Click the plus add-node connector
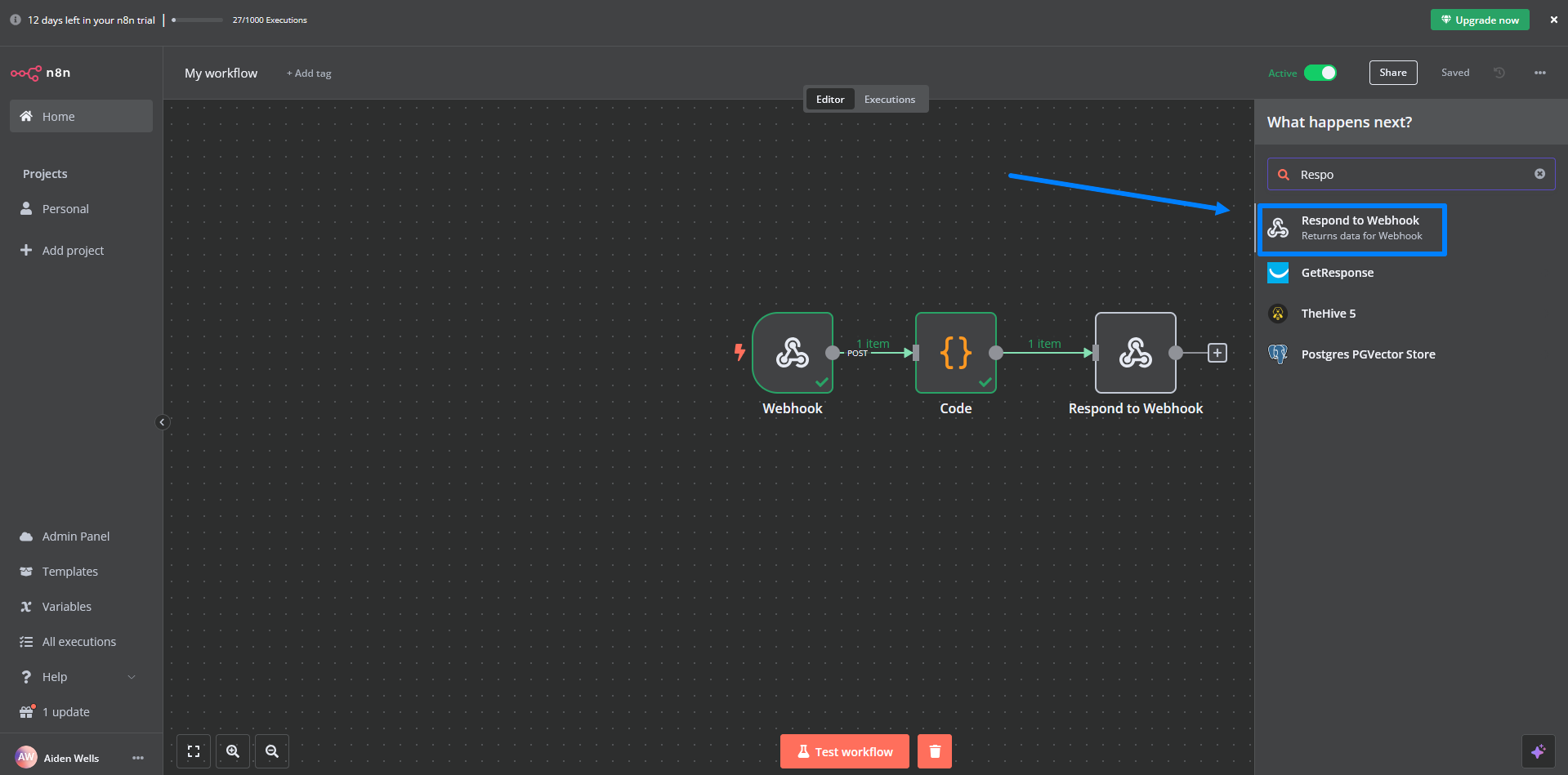This screenshot has width=1568, height=775. pyautogui.click(x=1217, y=353)
